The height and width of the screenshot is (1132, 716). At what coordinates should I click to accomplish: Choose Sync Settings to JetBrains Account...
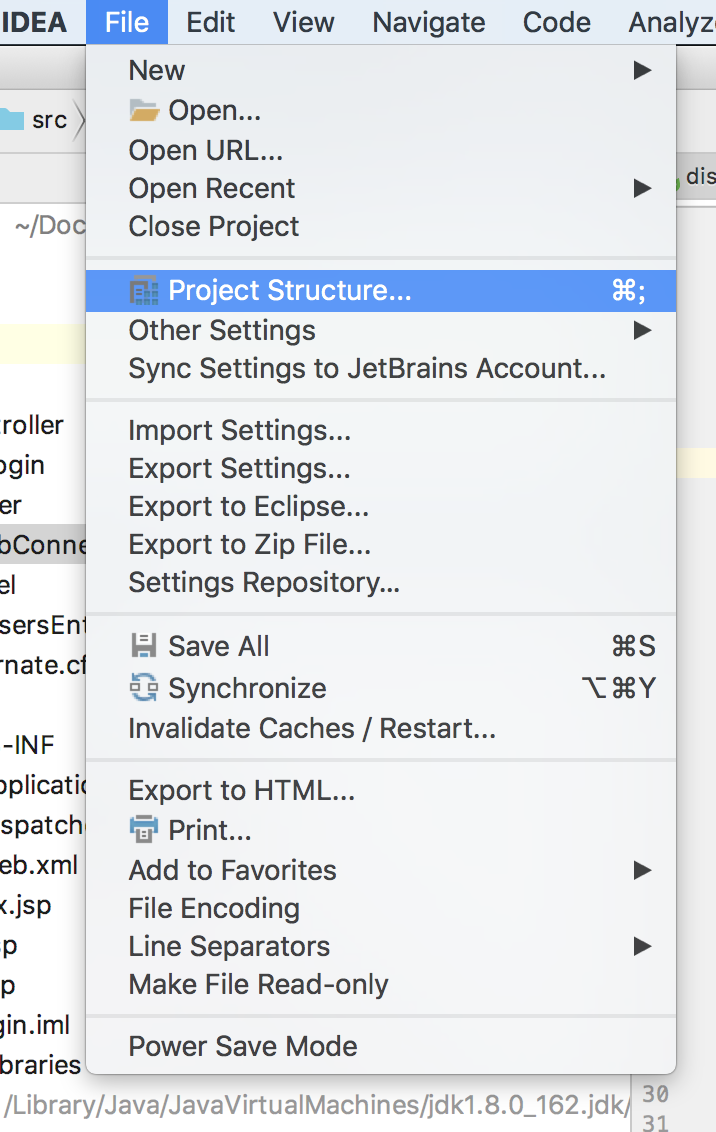380,368
